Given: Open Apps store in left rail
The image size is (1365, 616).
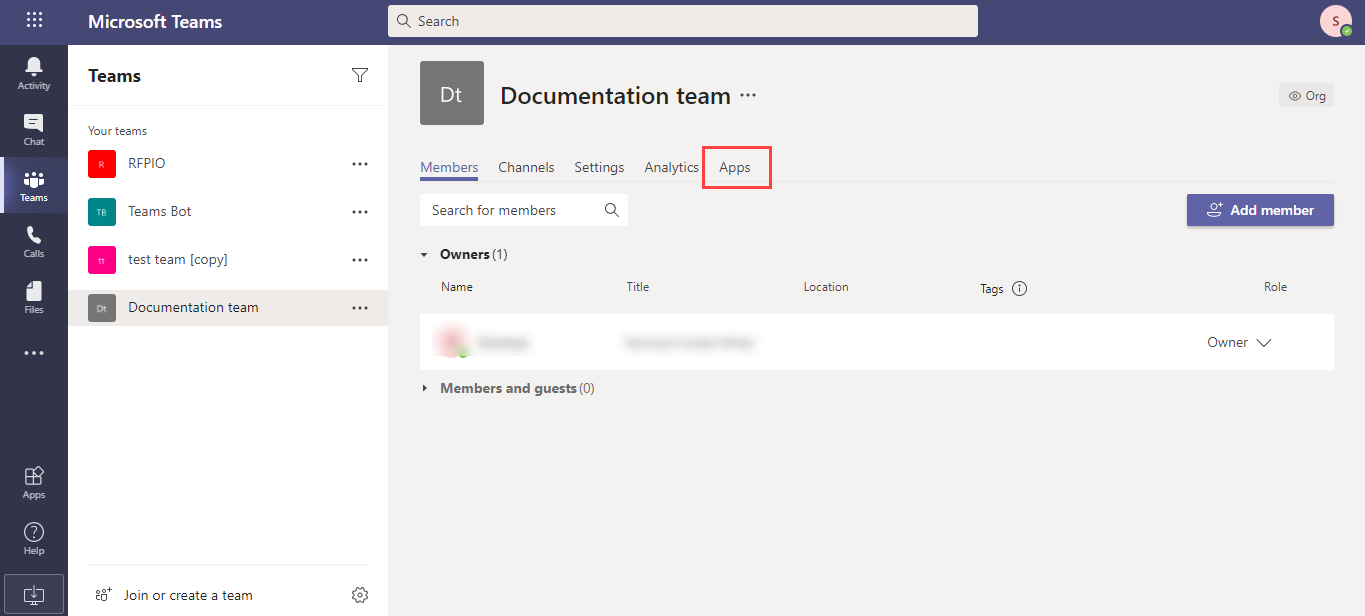Looking at the screenshot, I should tap(34, 482).
